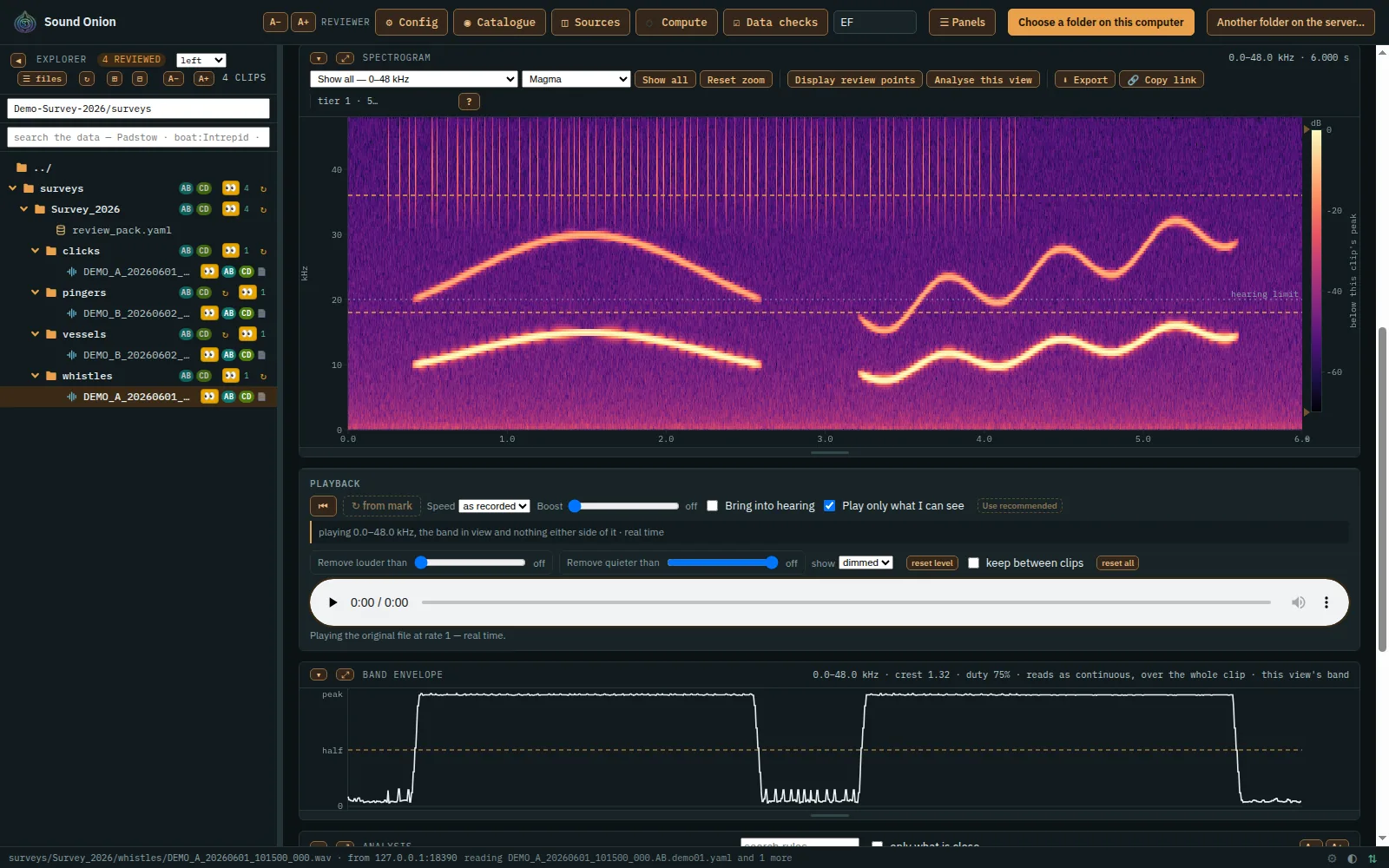Refresh the whistles folder row icon
The width and height of the screenshot is (1389, 868).
(263, 376)
